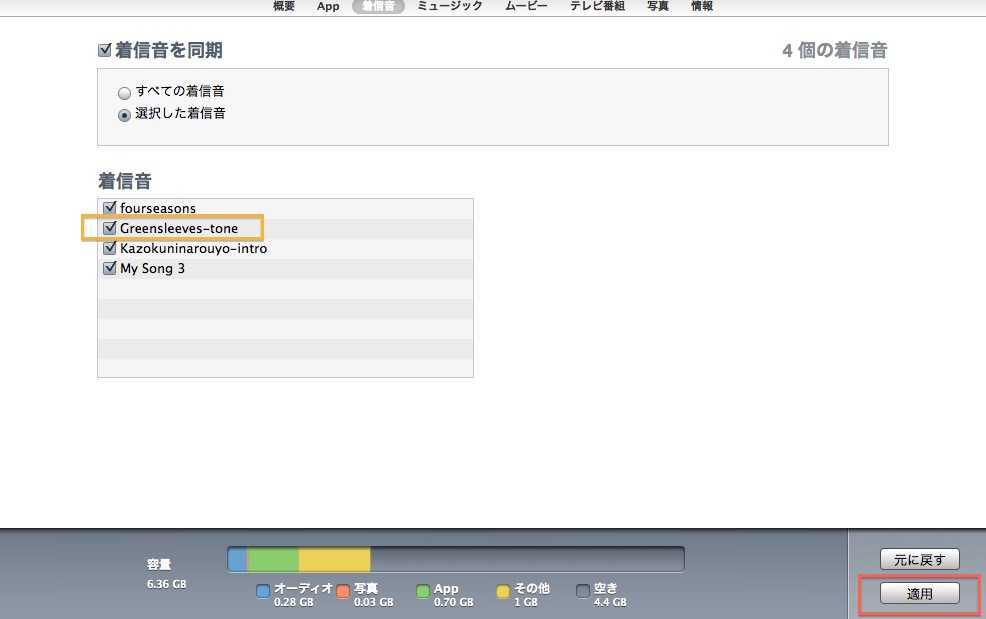Image resolution: width=986 pixels, height=619 pixels.
Task: Uncheck Kazokuninarouyo-intro ringtone
Action: click(x=110, y=248)
